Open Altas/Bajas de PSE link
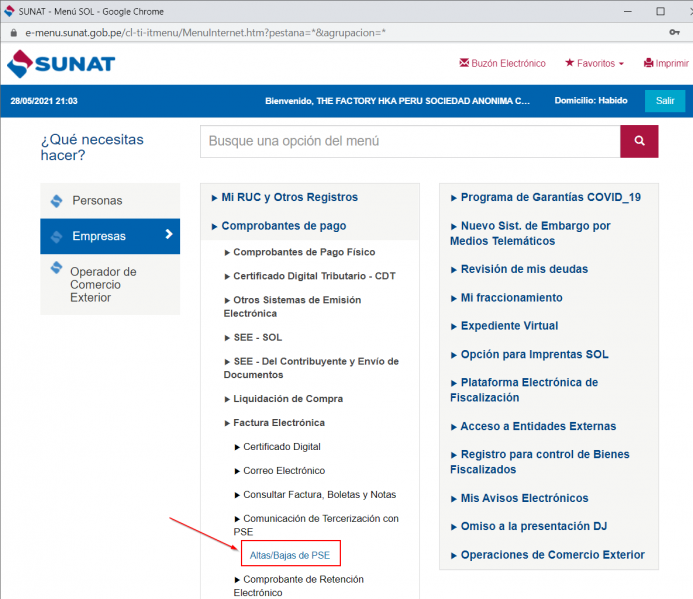693x599 pixels. (x=290, y=555)
